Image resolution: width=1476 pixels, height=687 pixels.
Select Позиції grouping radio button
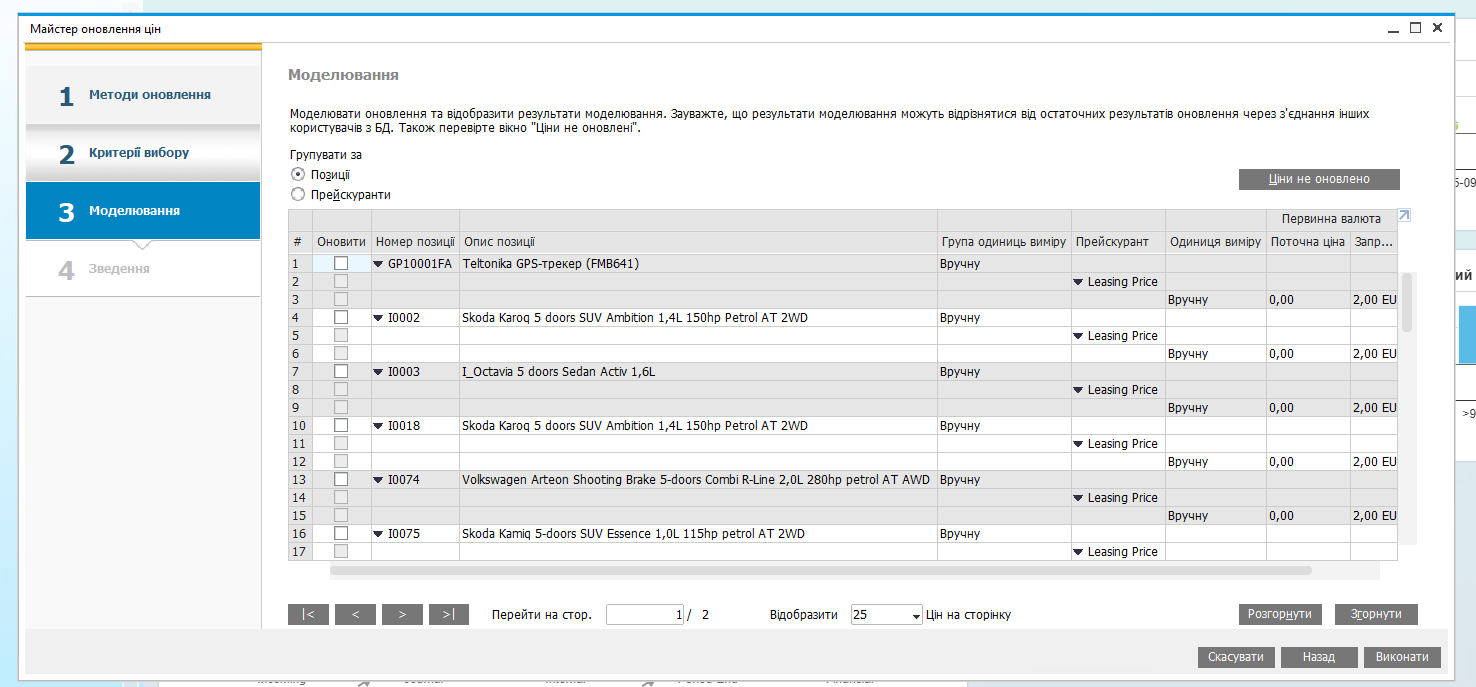pyautogui.click(x=297, y=174)
